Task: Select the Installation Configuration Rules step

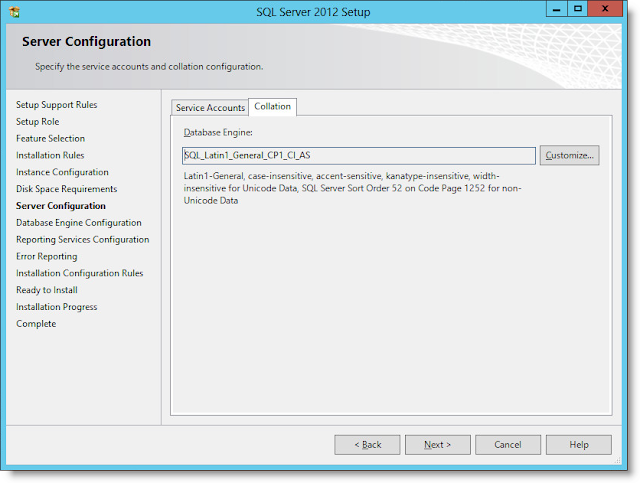Action: [x=80, y=273]
